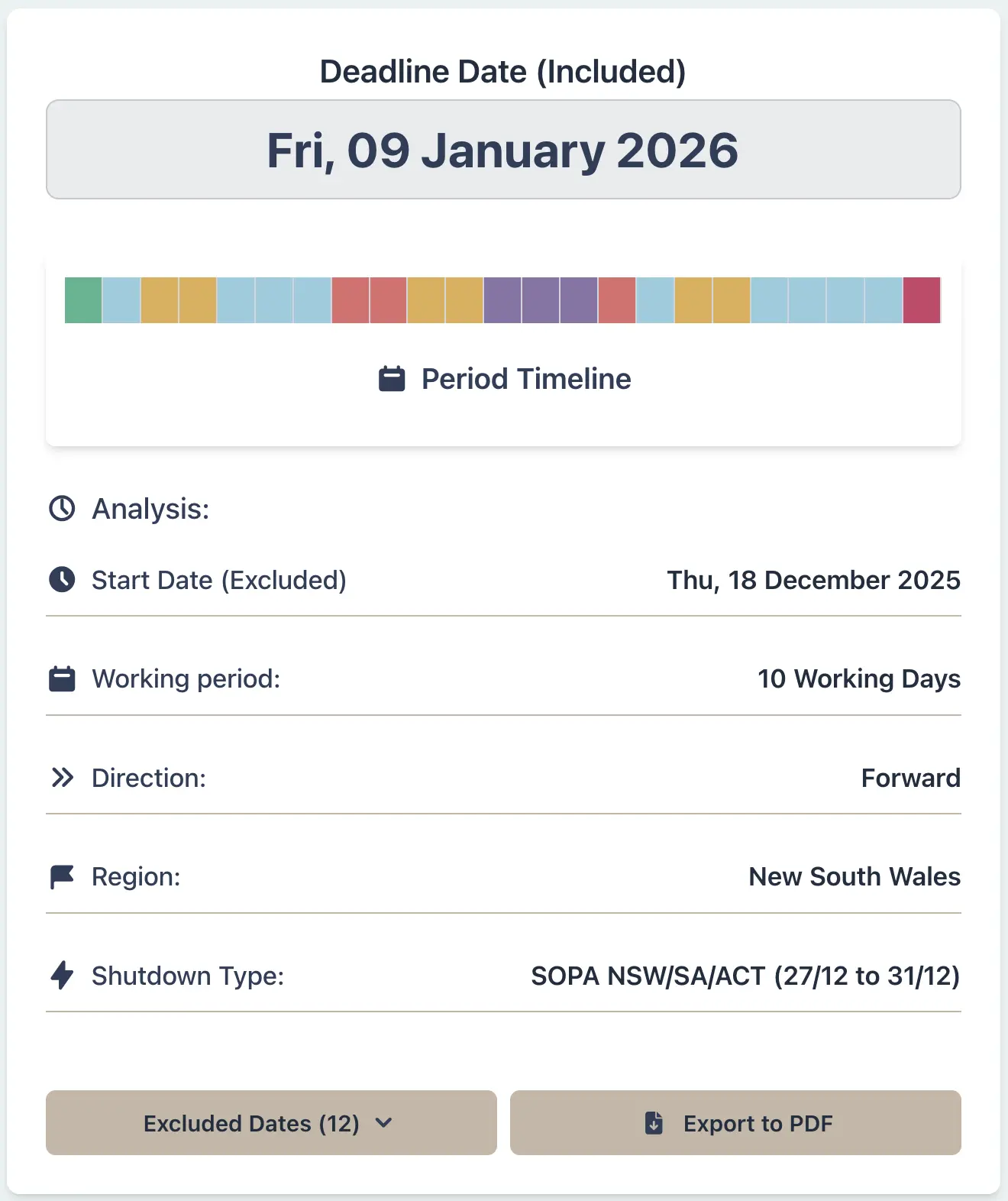Click the 10 Working Days value
Image resolution: width=1008 pixels, height=1201 pixels.
coord(858,678)
